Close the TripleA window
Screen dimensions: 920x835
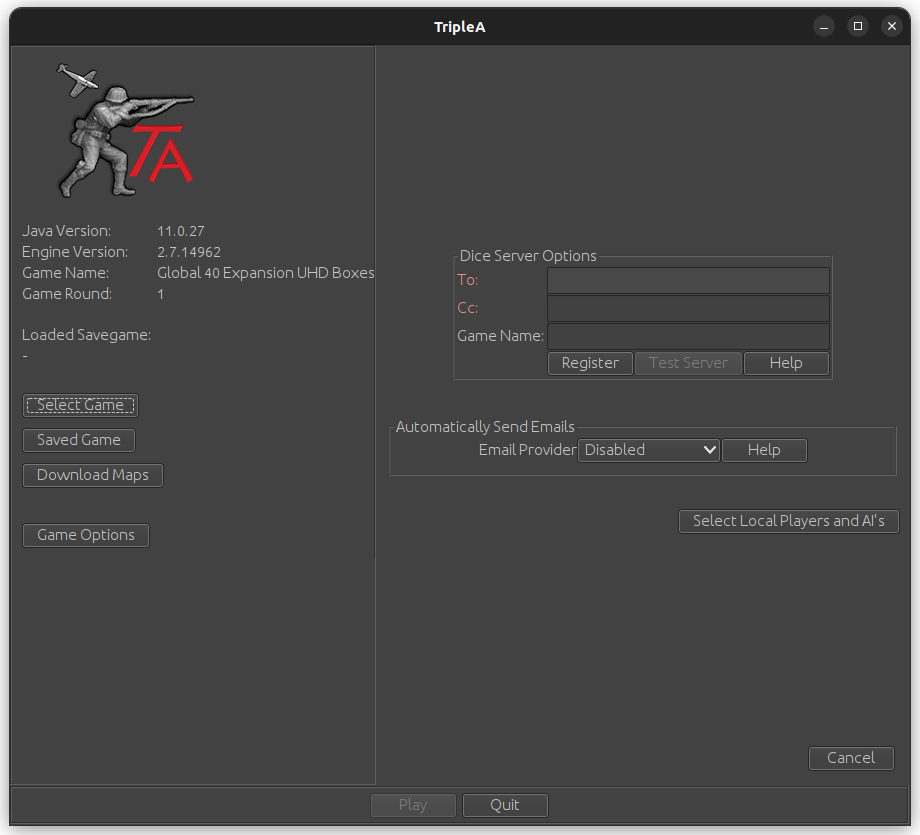pyautogui.click(x=892, y=26)
